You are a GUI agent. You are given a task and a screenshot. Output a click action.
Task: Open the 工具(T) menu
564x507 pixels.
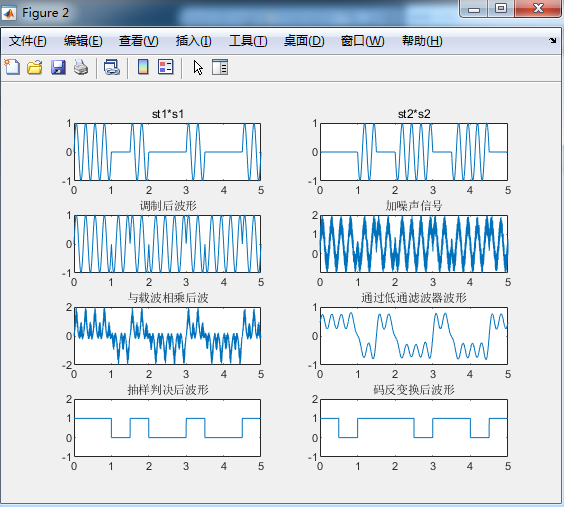pos(248,41)
